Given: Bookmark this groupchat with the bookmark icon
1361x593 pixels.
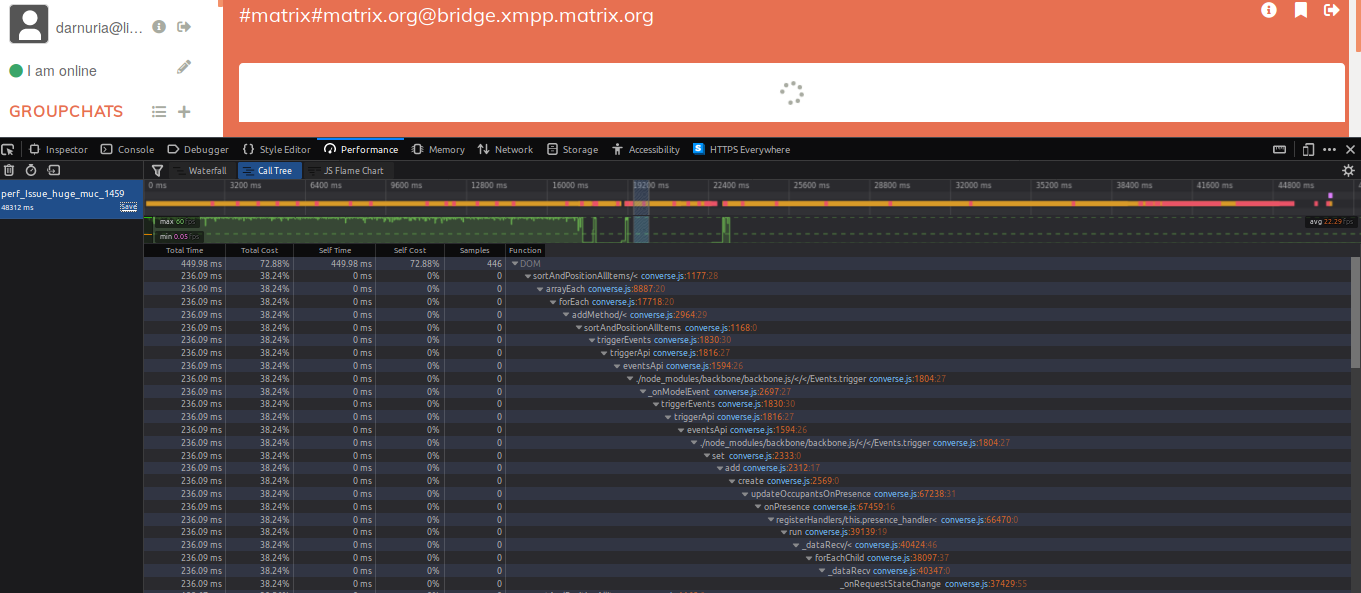Looking at the screenshot, I should [x=1301, y=10].
